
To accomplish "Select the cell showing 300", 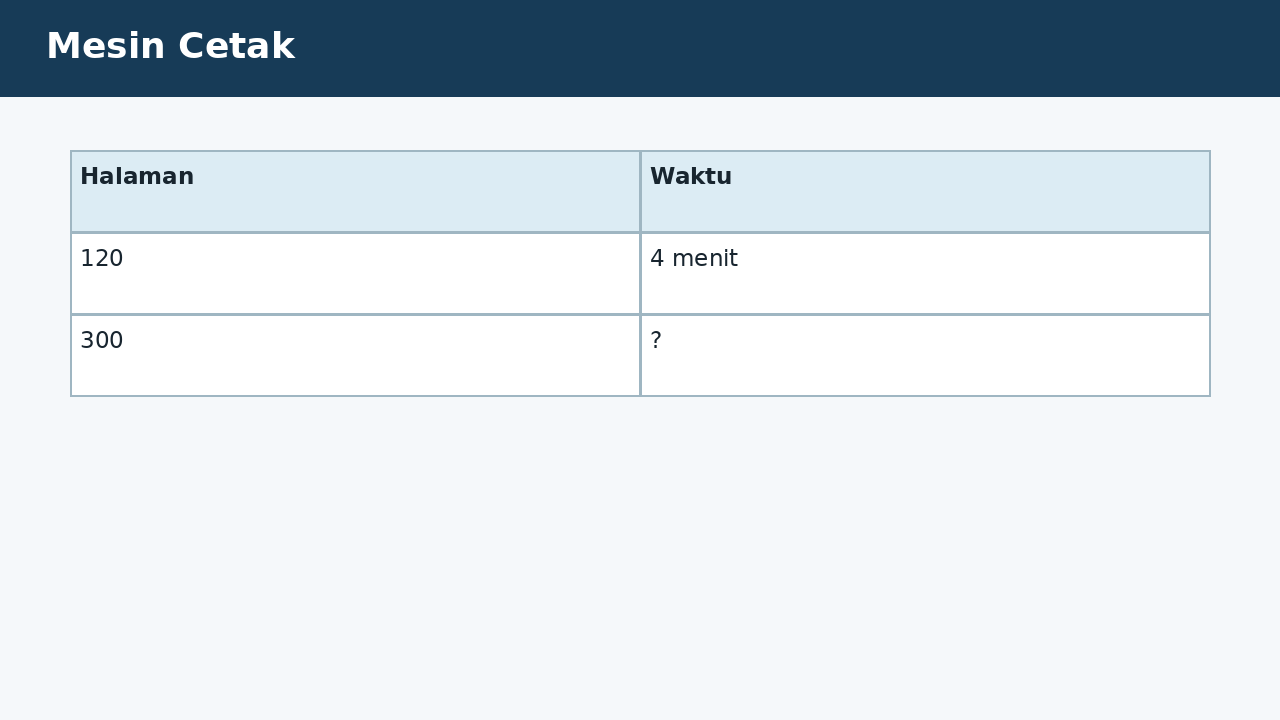I will pyautogui.click(x=355, y=355).
